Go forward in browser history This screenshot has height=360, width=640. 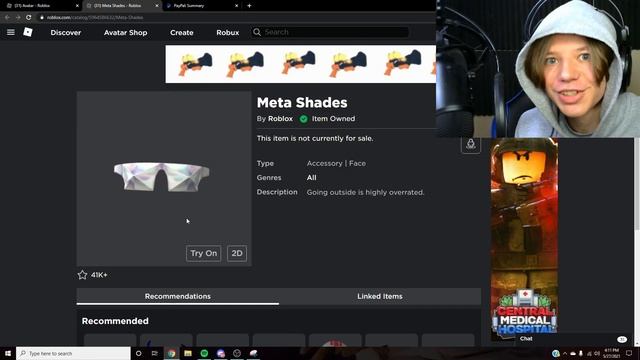18,18
